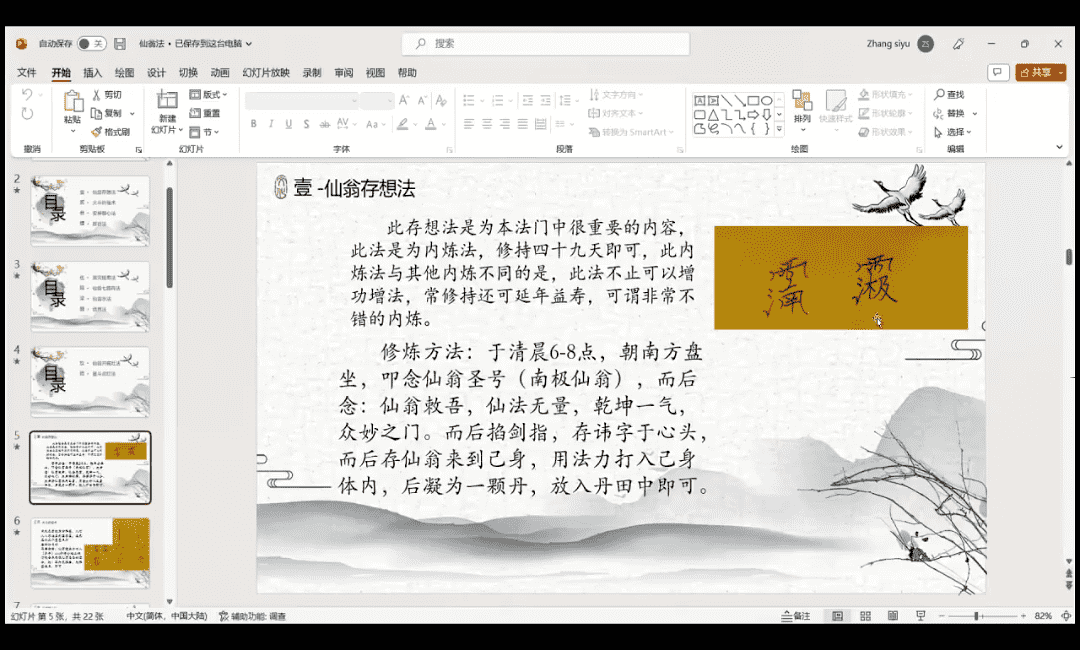1080x650 pixels.
Task: Select slide 6 thumbnail in the panel
Action: [x=90, y=552]
